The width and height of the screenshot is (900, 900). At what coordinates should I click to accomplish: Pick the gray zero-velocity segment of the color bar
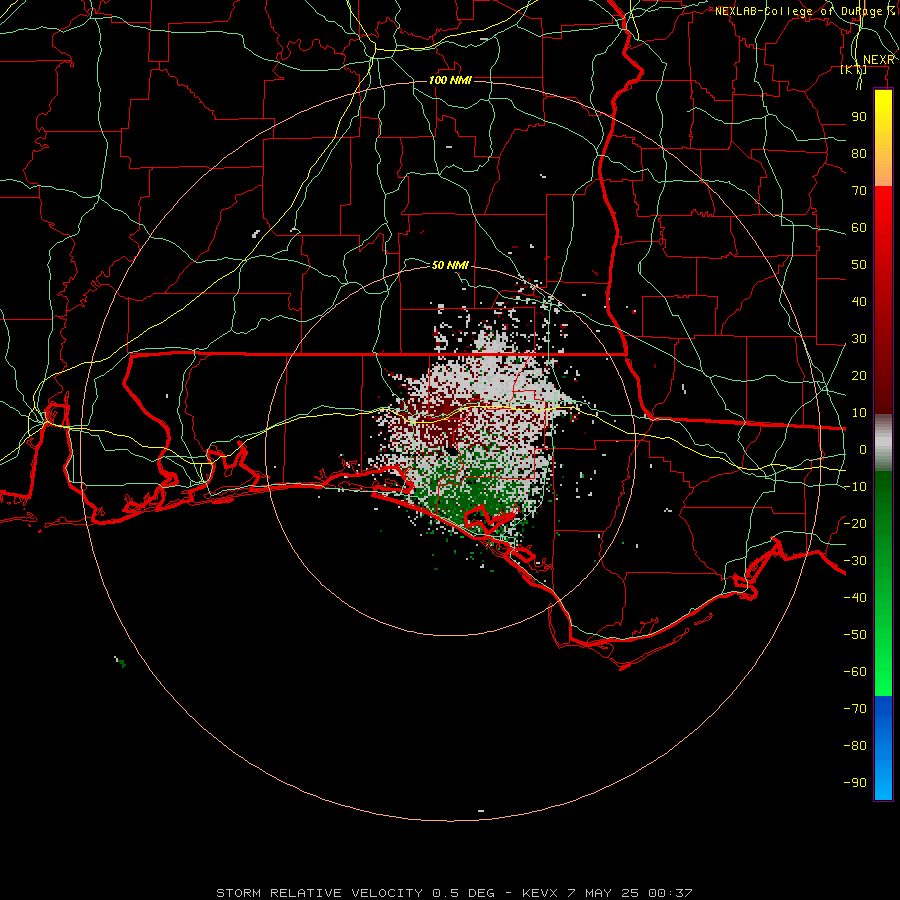[x=883, y=443]
